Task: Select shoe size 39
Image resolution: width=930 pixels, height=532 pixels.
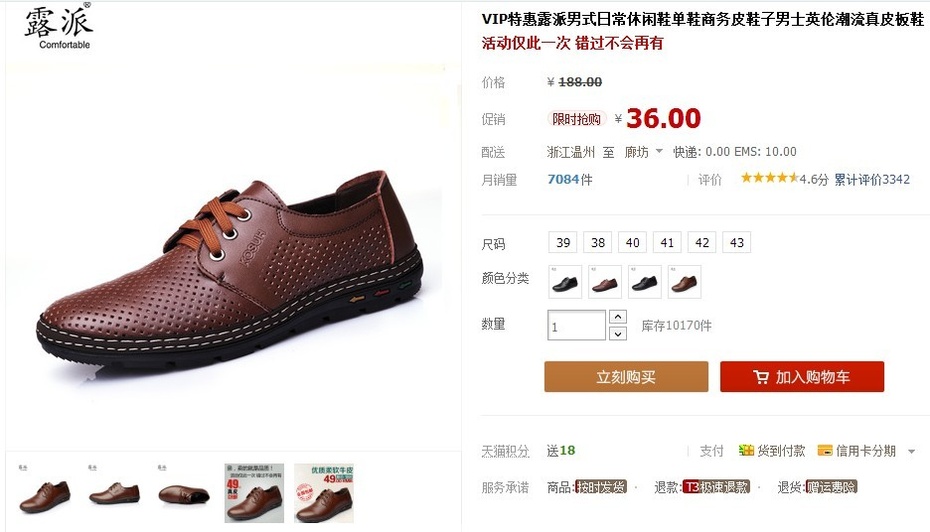Action: (x=563, y=243)
